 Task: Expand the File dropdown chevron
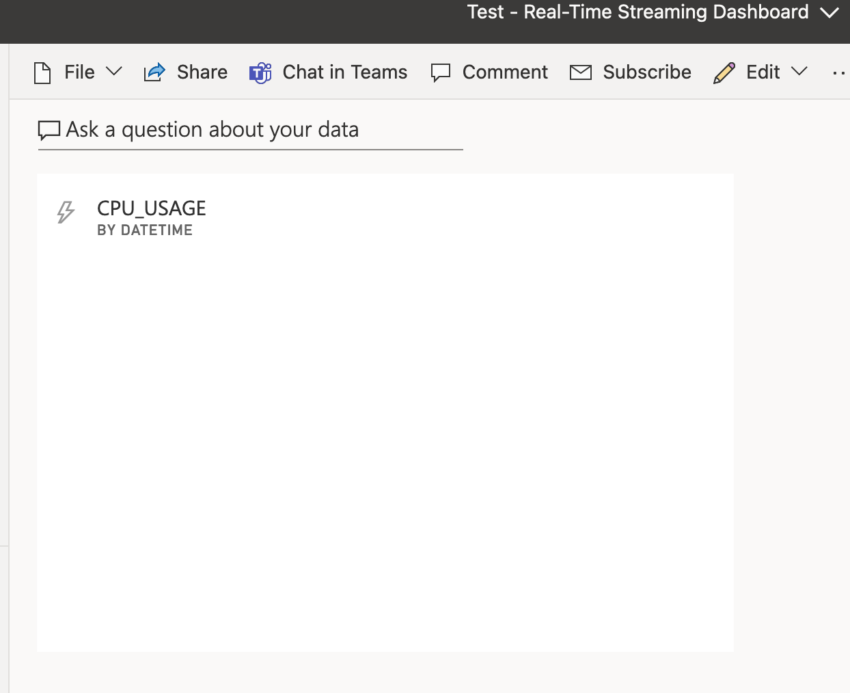point(113,71)
